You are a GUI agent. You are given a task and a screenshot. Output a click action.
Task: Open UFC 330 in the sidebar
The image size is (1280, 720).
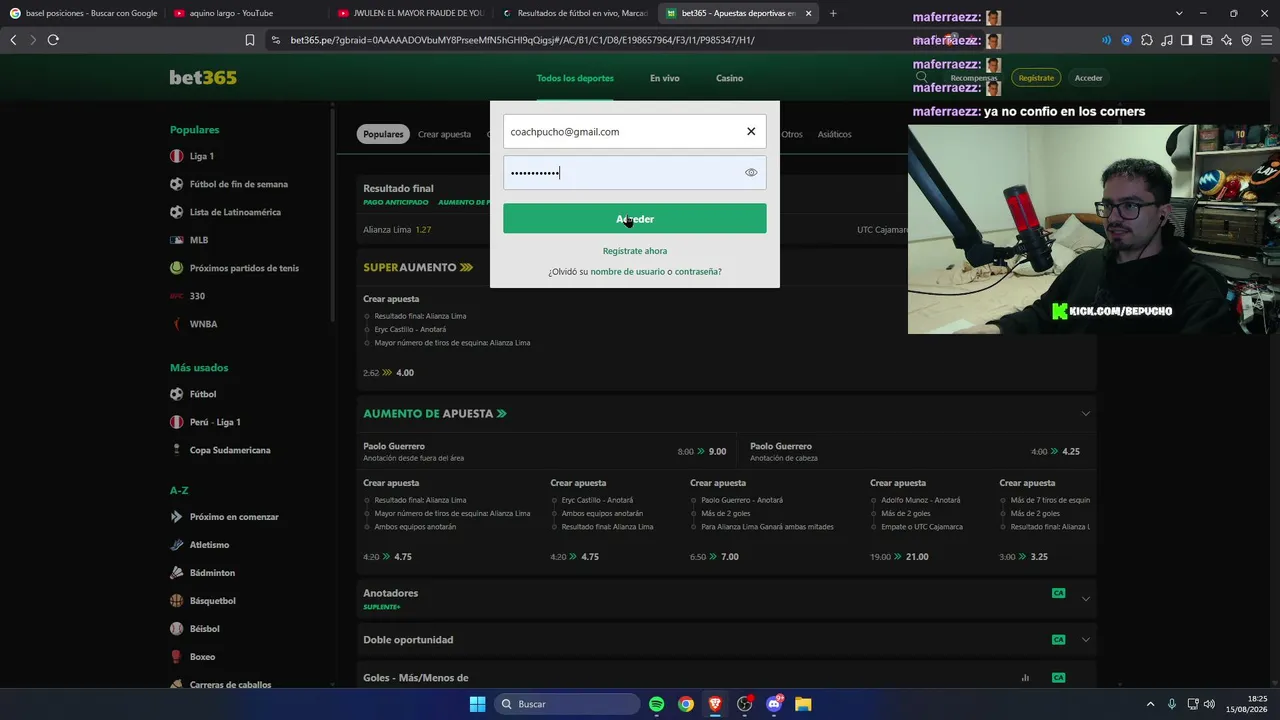click(197, 296)
